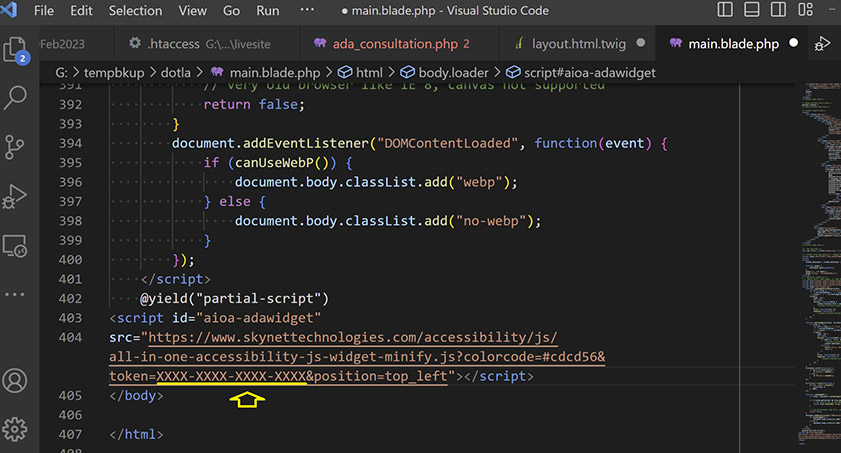
Task: Expand the overflow menu after Run
Action: tap(307, 10)
